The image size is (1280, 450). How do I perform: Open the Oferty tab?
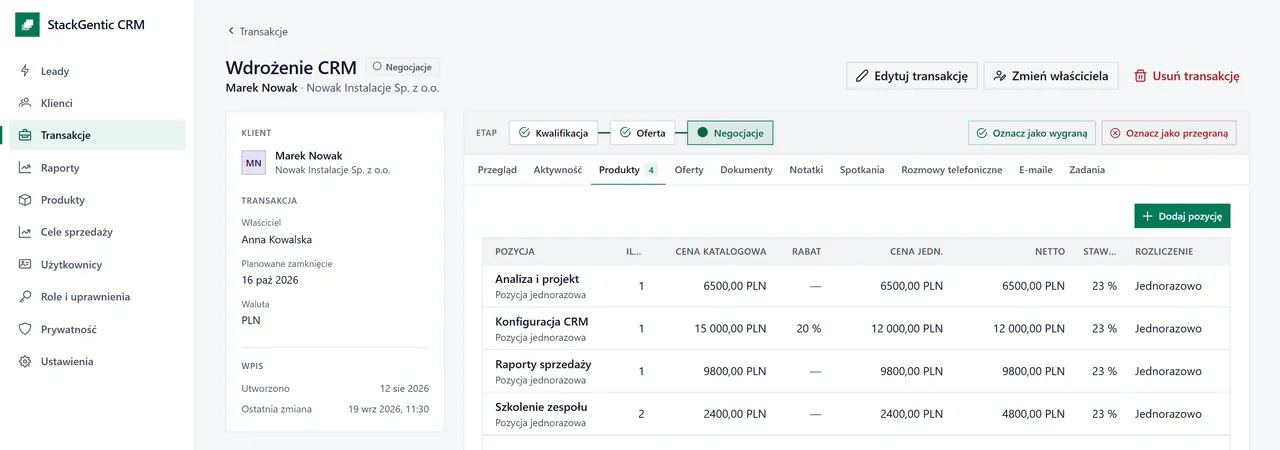coord(689,170)
